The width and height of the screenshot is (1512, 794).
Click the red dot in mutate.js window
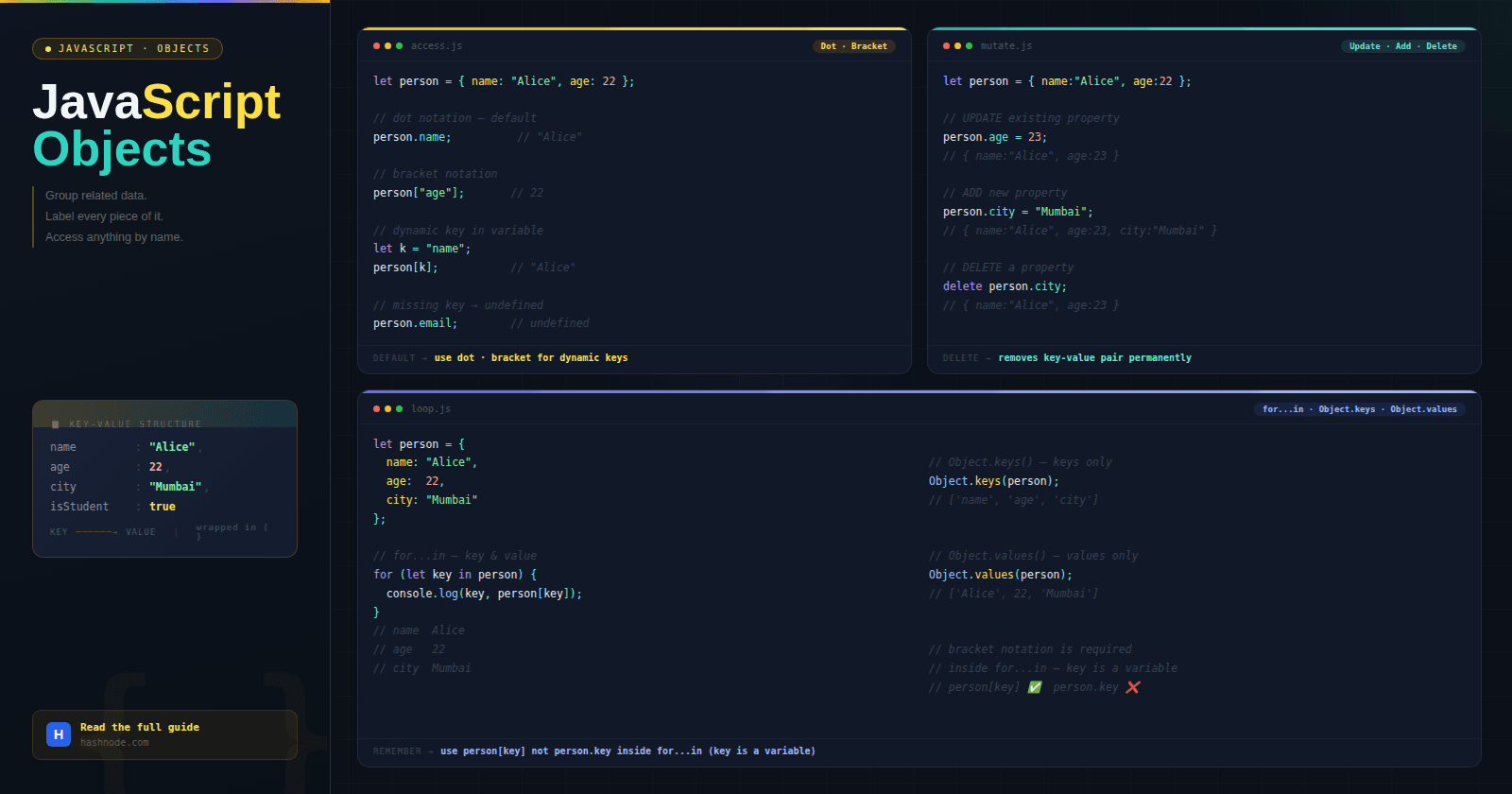click(x=946, y=46)
